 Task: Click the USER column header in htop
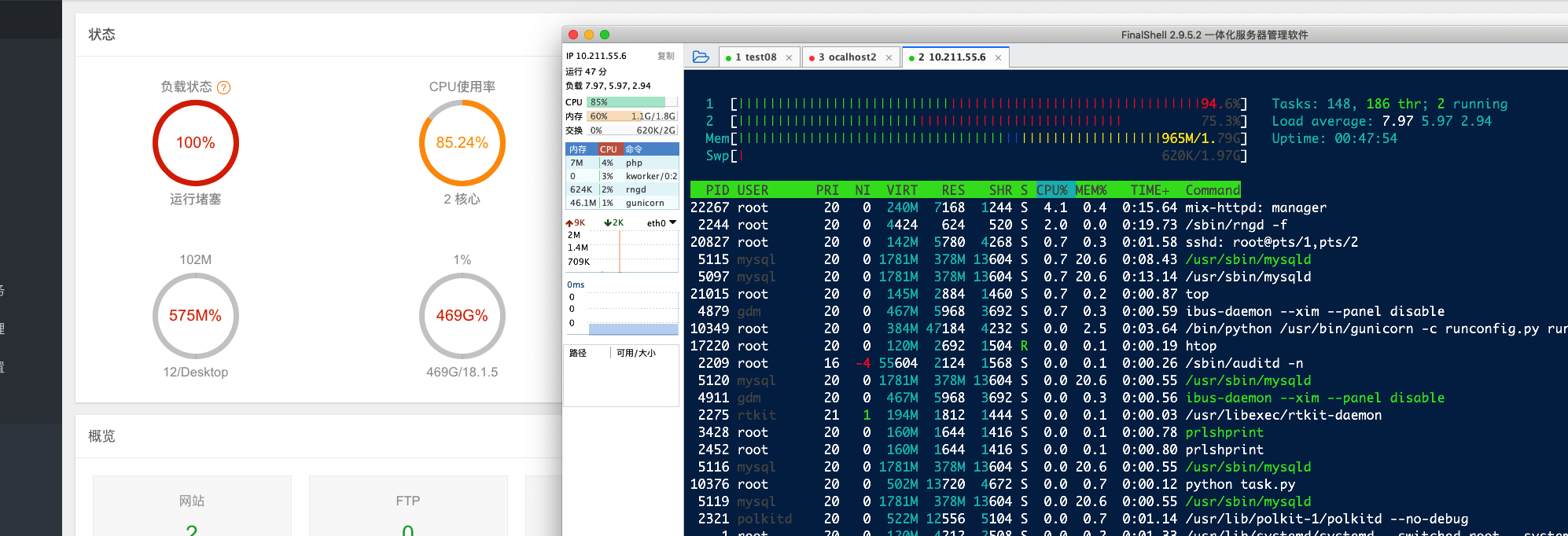(753, 190)
